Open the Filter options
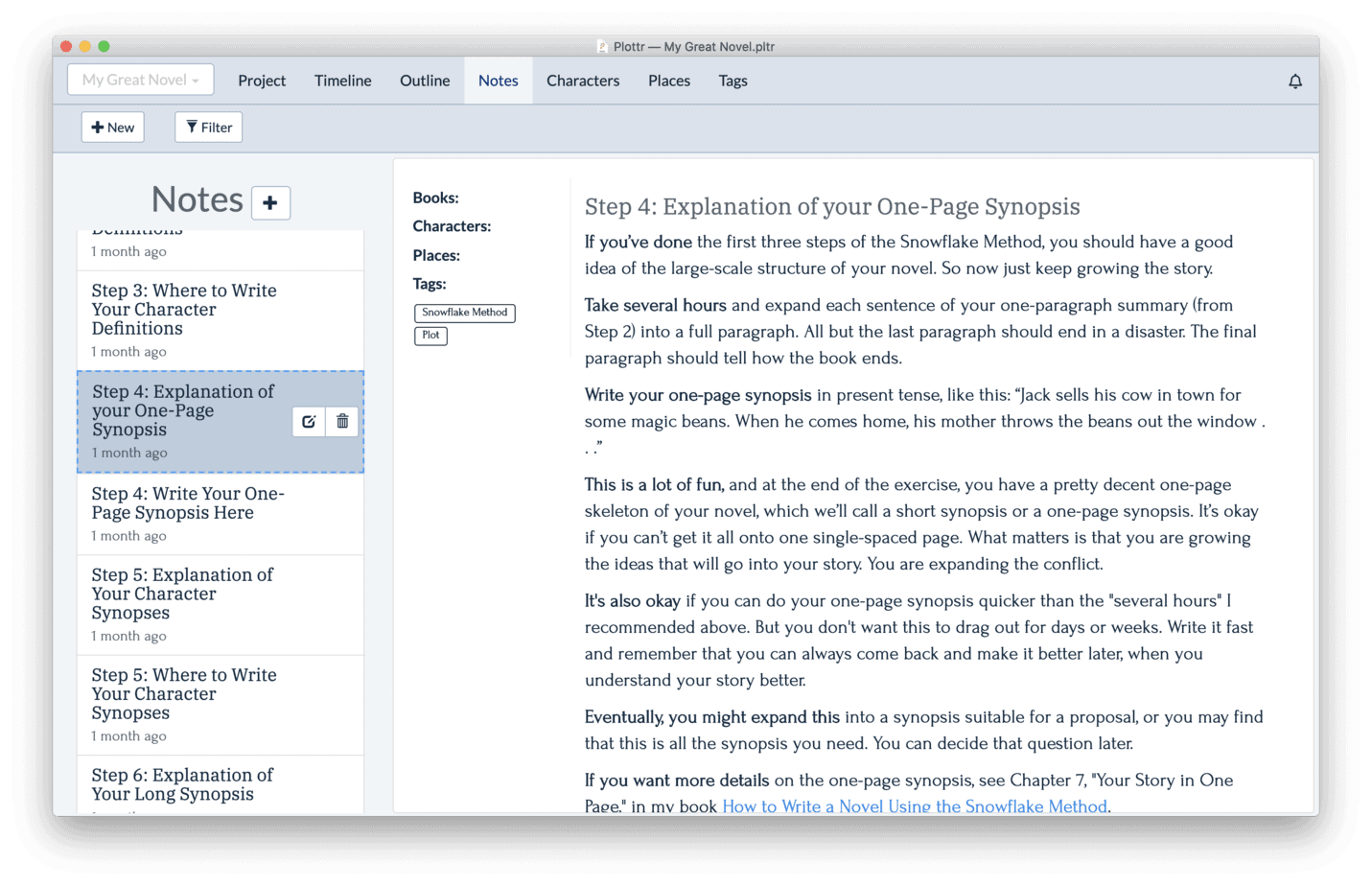 [x=209, y=128]
